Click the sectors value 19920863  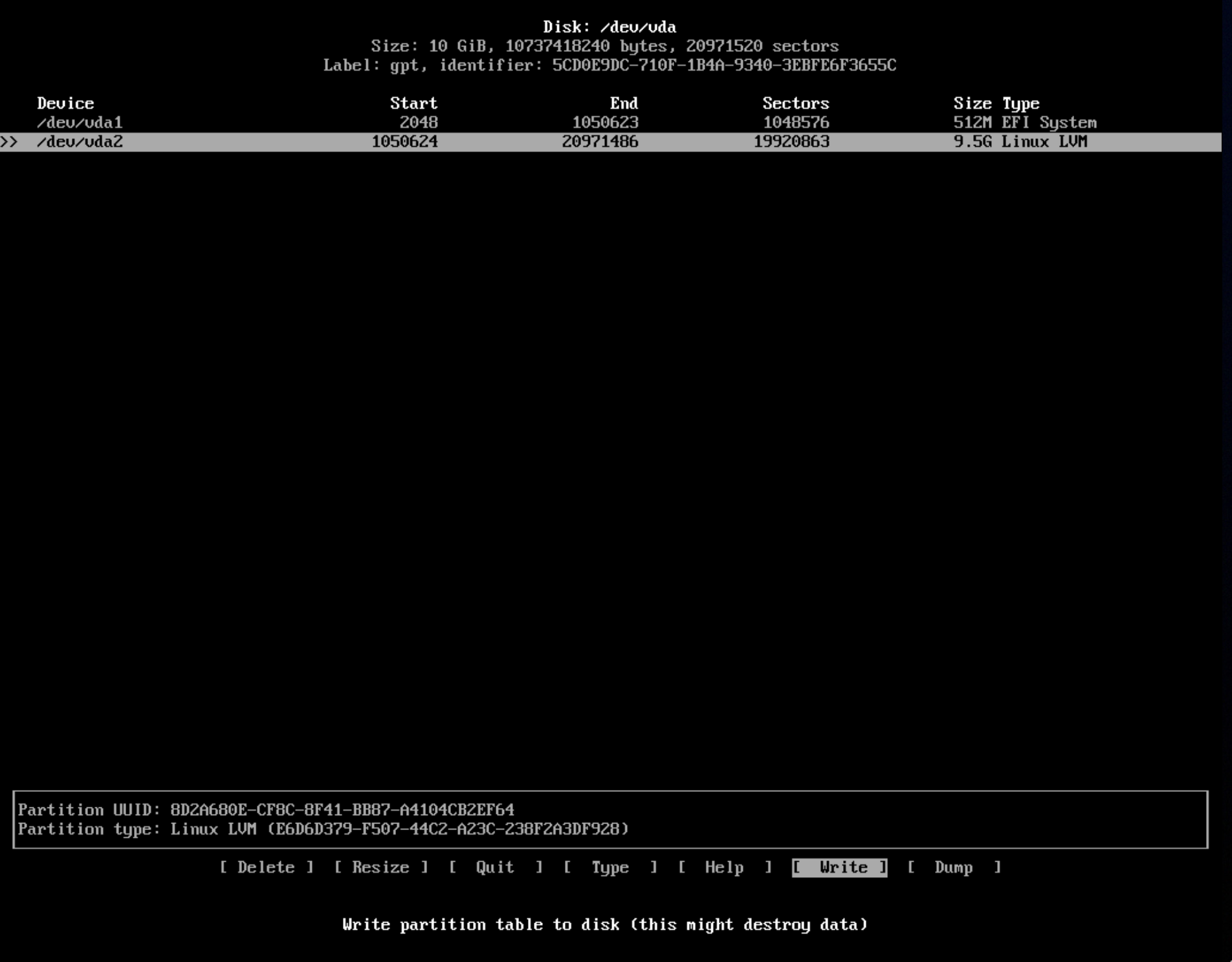(x=791, y=142)
